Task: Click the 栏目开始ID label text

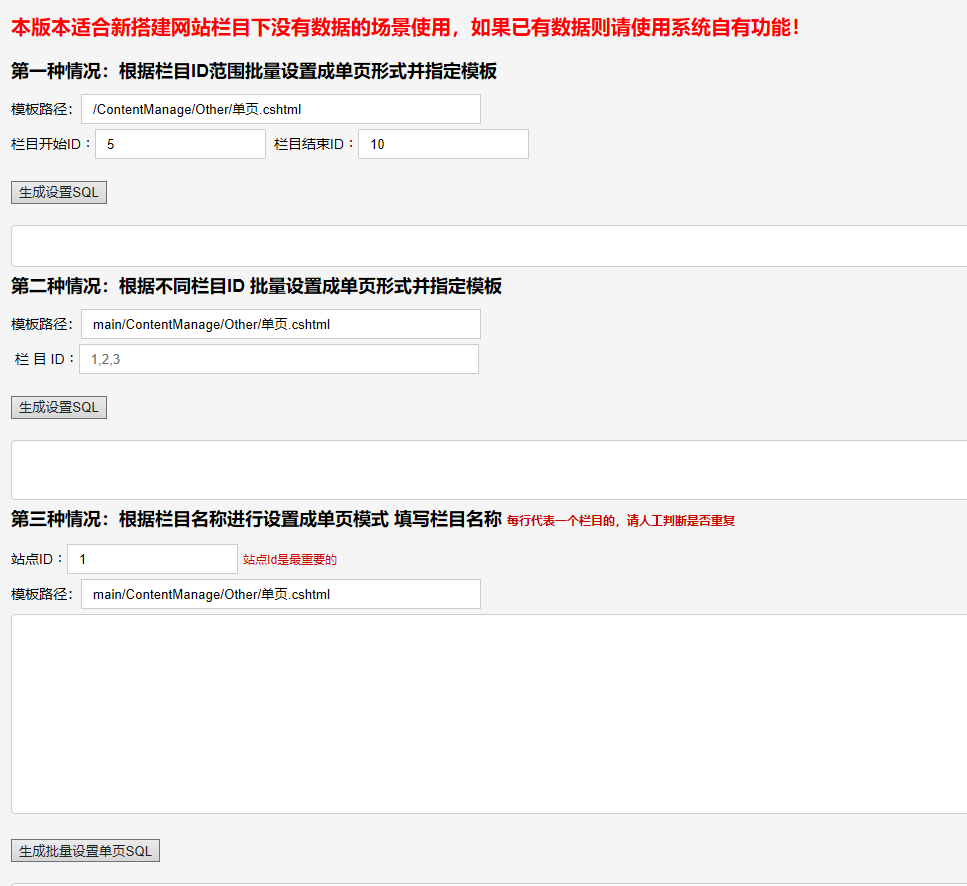Action: 50,144
